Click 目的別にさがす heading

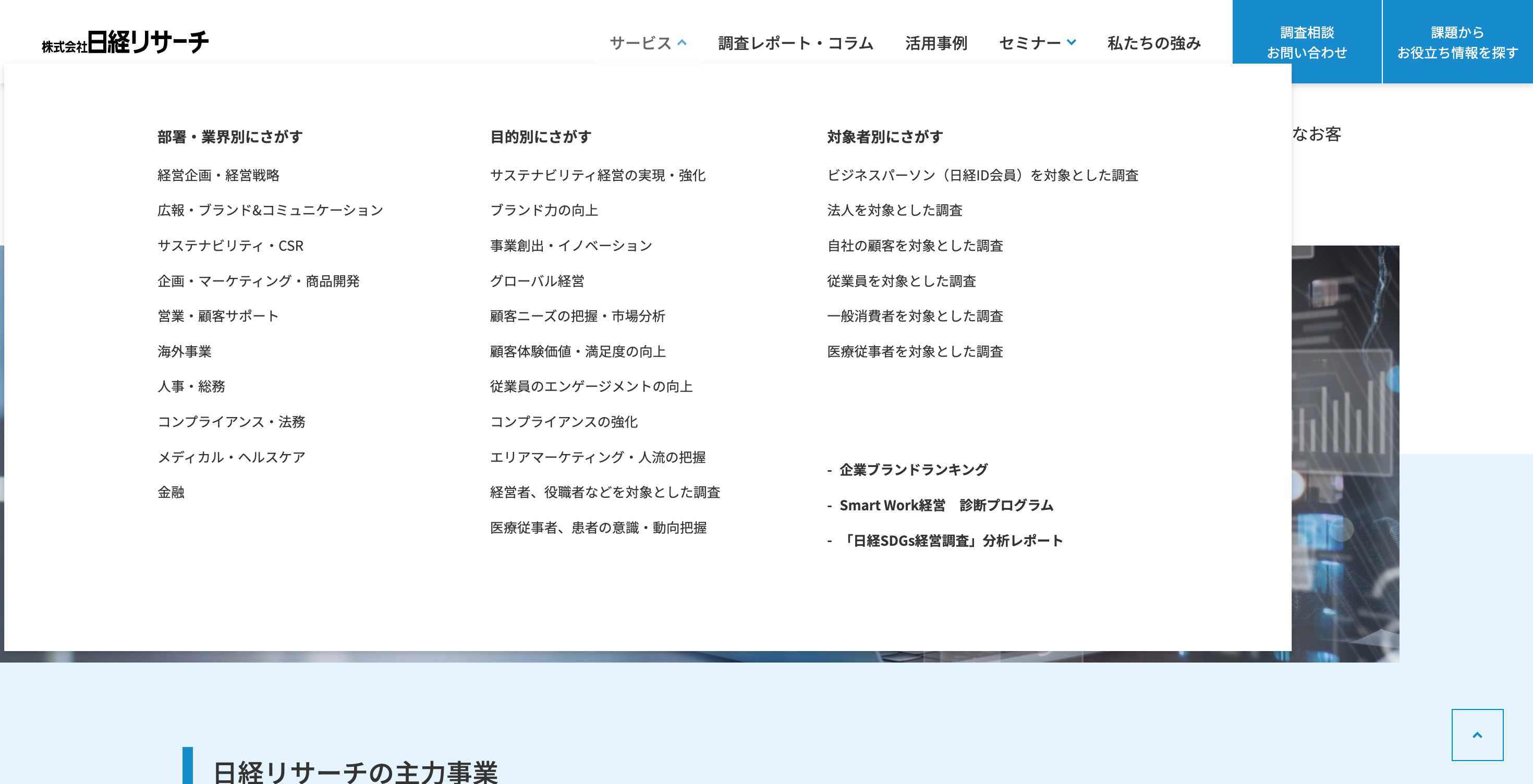tap(540, 137)
